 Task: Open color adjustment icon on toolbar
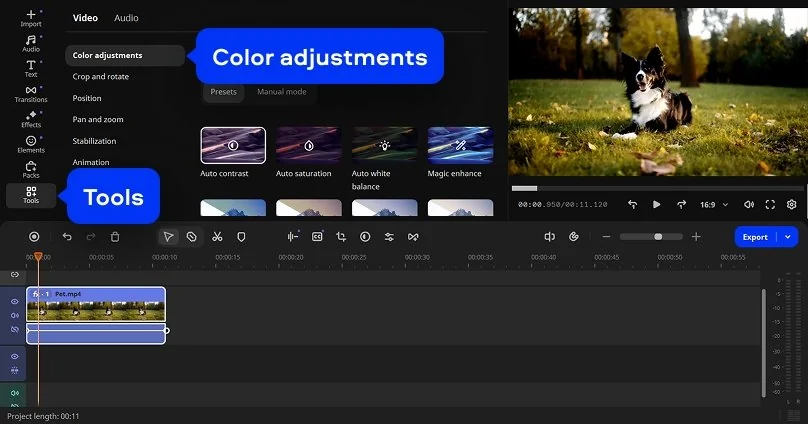365,236
